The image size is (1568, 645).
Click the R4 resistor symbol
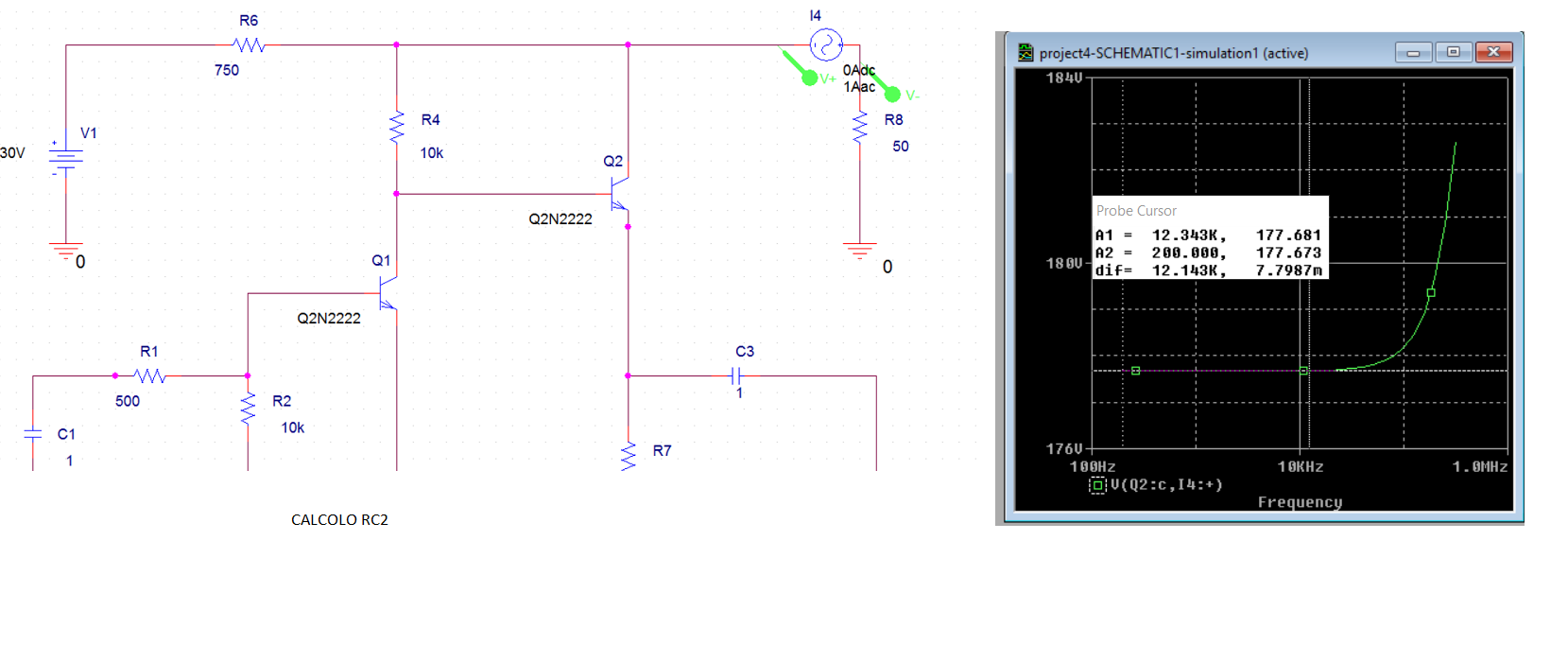(x=397, y=126)
